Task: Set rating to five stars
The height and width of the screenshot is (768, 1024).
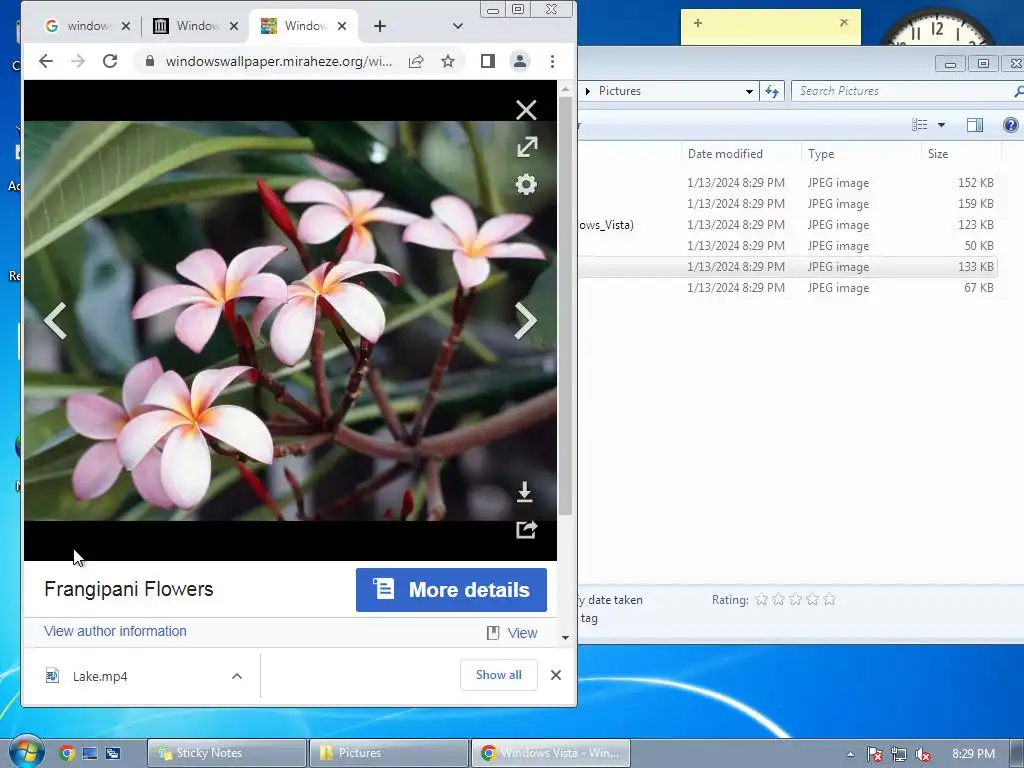Action: (829, 600)
